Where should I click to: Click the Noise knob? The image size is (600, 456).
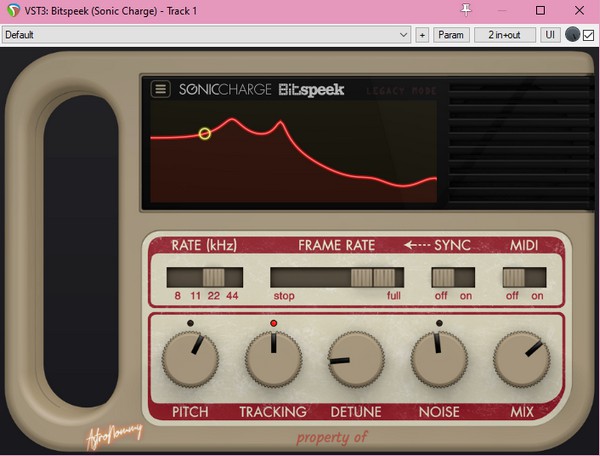point(439,359)
